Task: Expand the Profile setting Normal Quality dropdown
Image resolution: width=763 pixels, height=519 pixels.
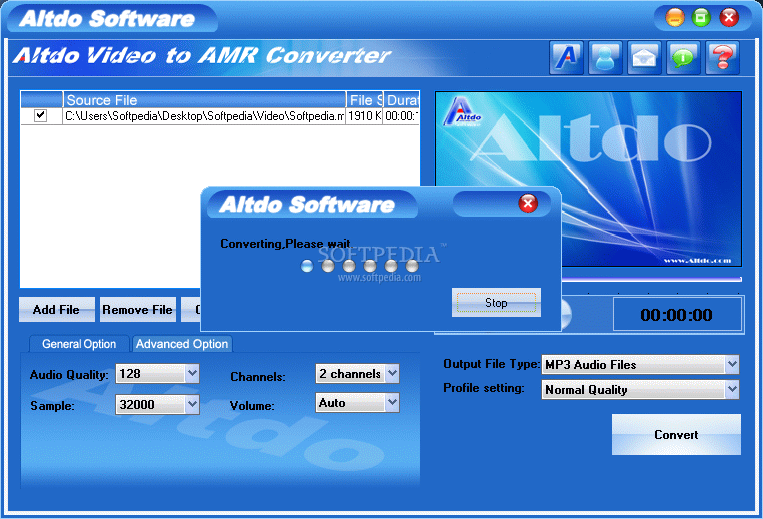Action: coord(732,389)
